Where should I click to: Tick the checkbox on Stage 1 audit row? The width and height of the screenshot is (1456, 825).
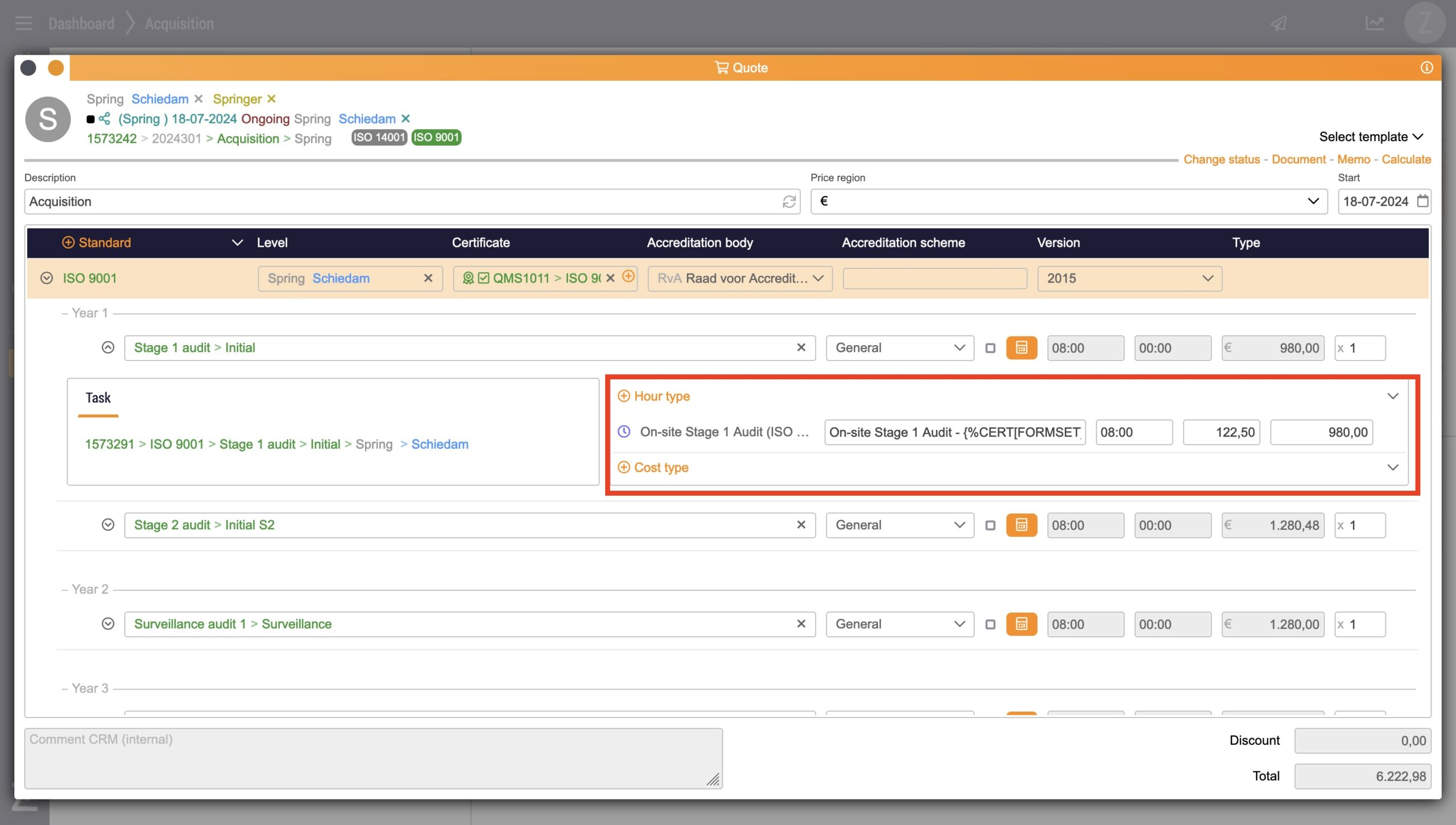[x=990, y=348]
